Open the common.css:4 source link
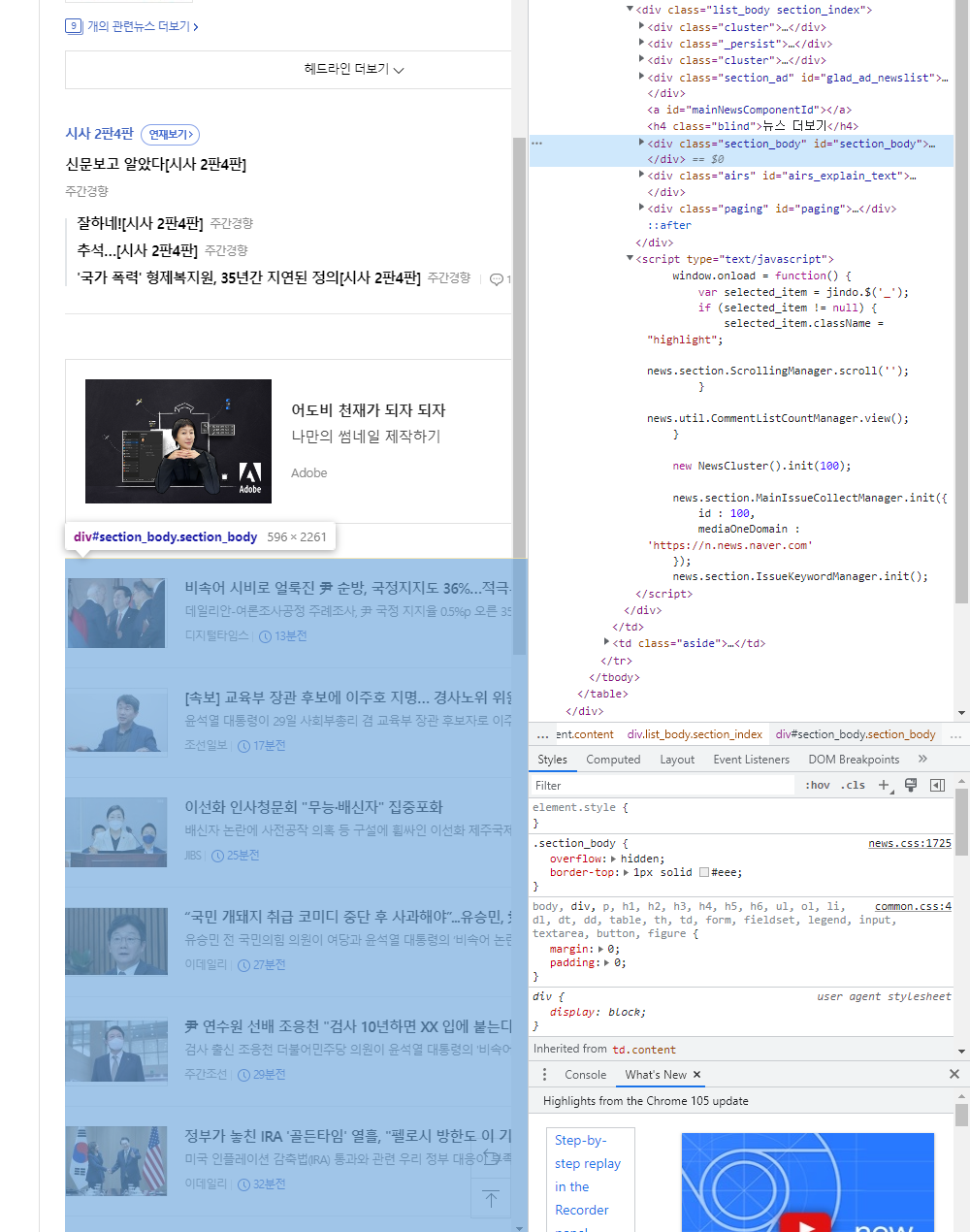Image resolution: width=970 pixels, height=1232 pixels. (913, 907)
